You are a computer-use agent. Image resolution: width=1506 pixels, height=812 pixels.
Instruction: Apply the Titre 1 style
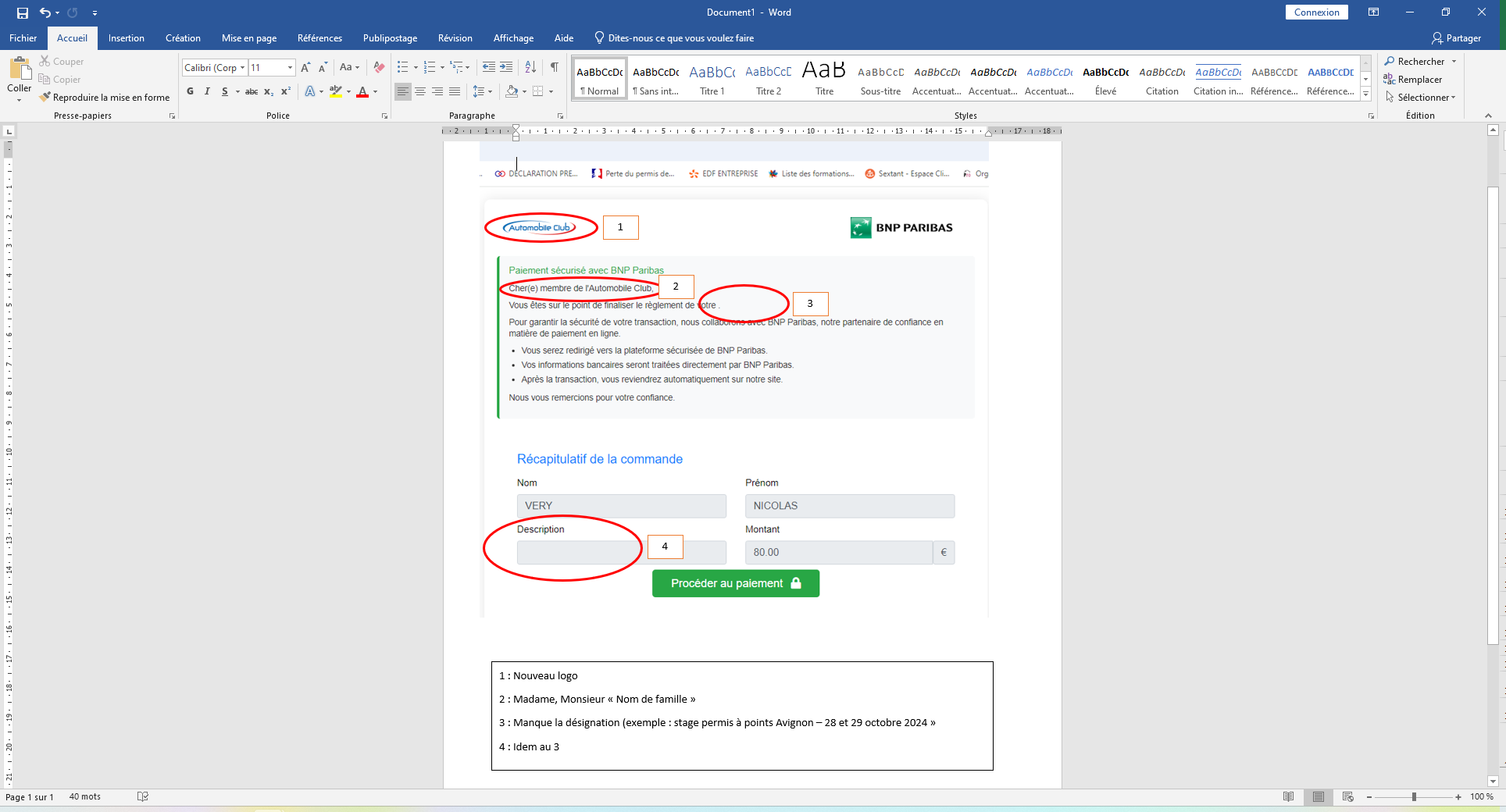point(712,79)
